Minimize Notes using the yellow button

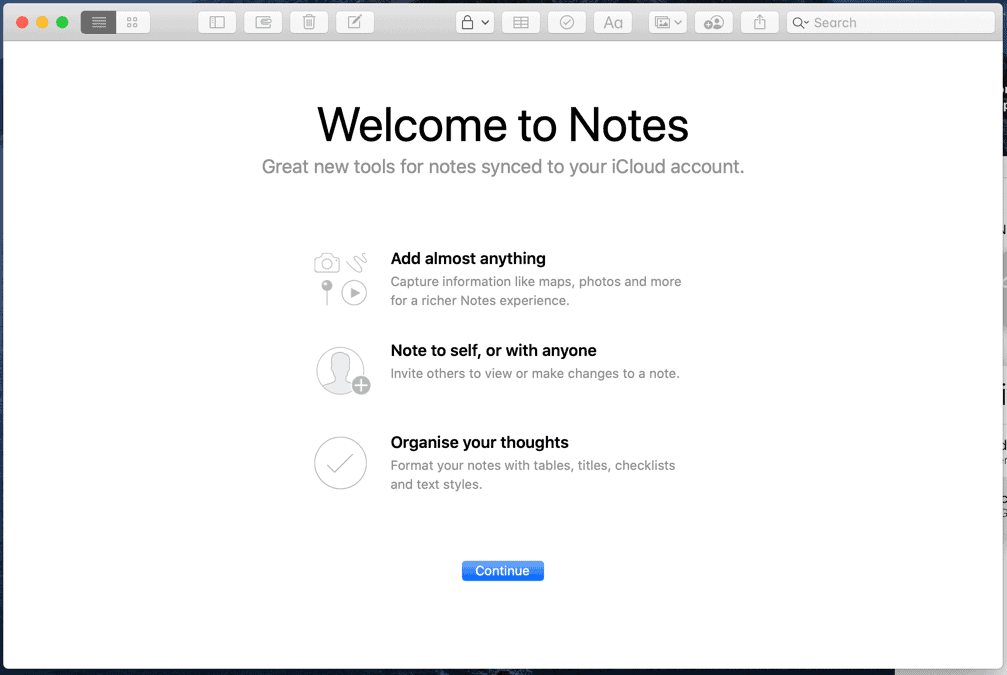(42, 22)
